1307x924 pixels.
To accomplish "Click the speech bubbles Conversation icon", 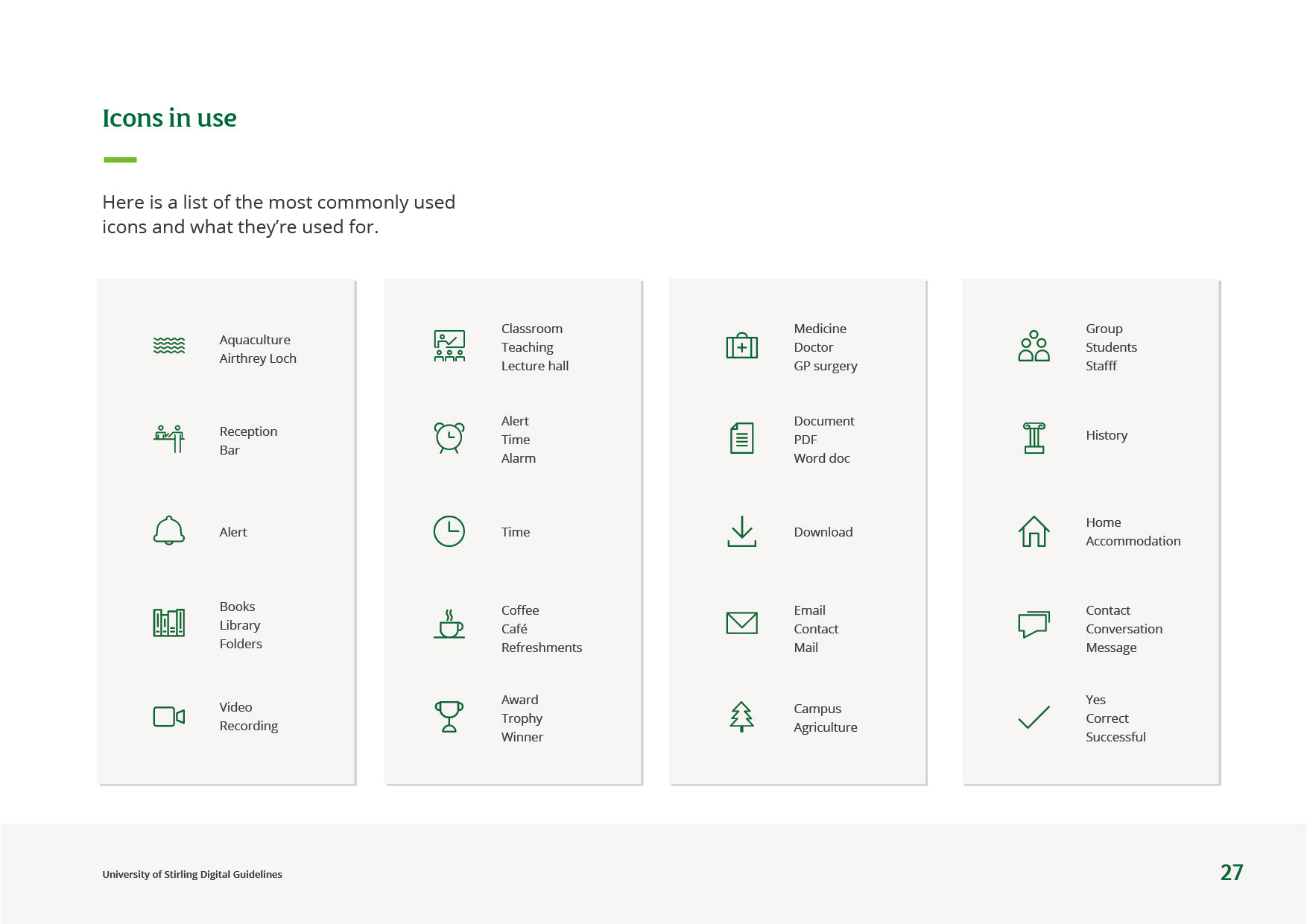I will pos(1034,624).
